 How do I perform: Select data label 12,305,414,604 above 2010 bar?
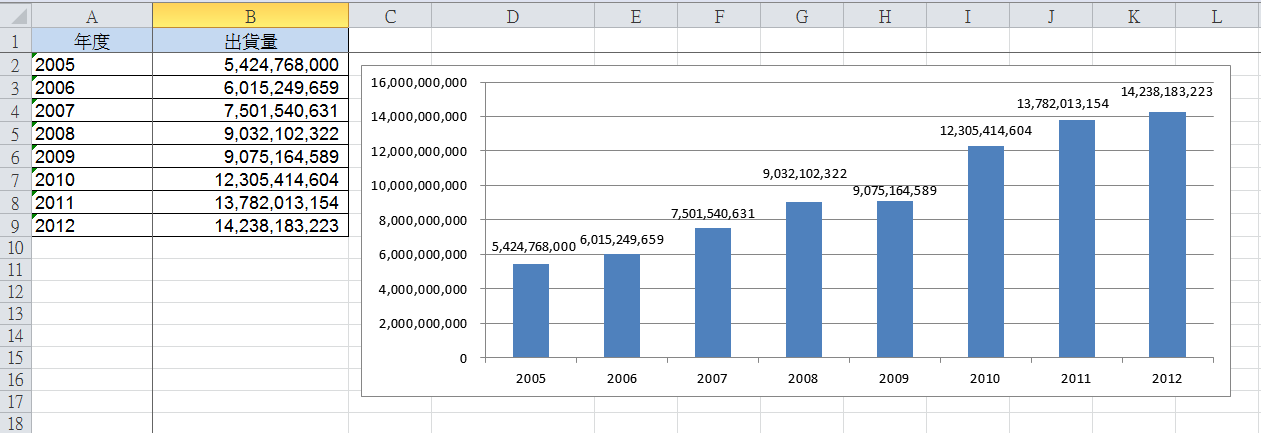[986, 130]
